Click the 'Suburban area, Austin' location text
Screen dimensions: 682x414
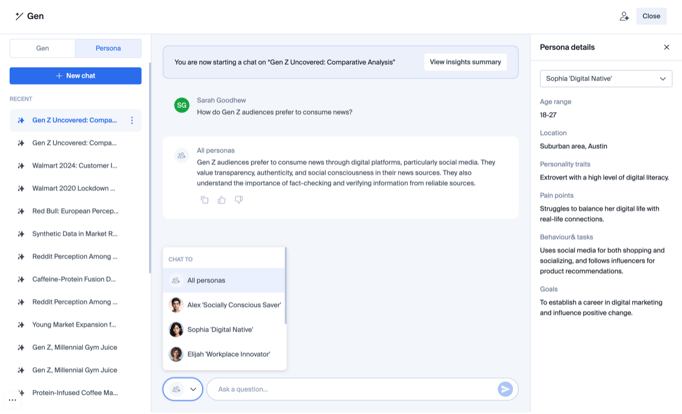coord(573,146)
